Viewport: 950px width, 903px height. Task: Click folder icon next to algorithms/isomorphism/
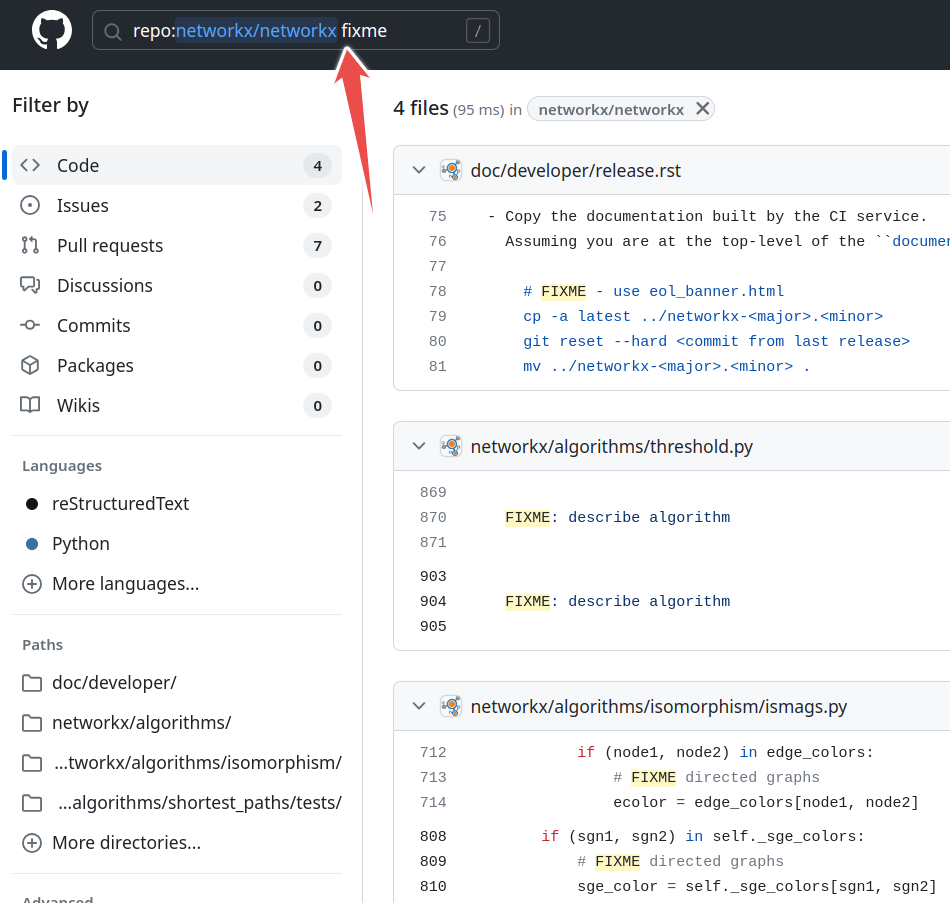[x=32, y=763]
